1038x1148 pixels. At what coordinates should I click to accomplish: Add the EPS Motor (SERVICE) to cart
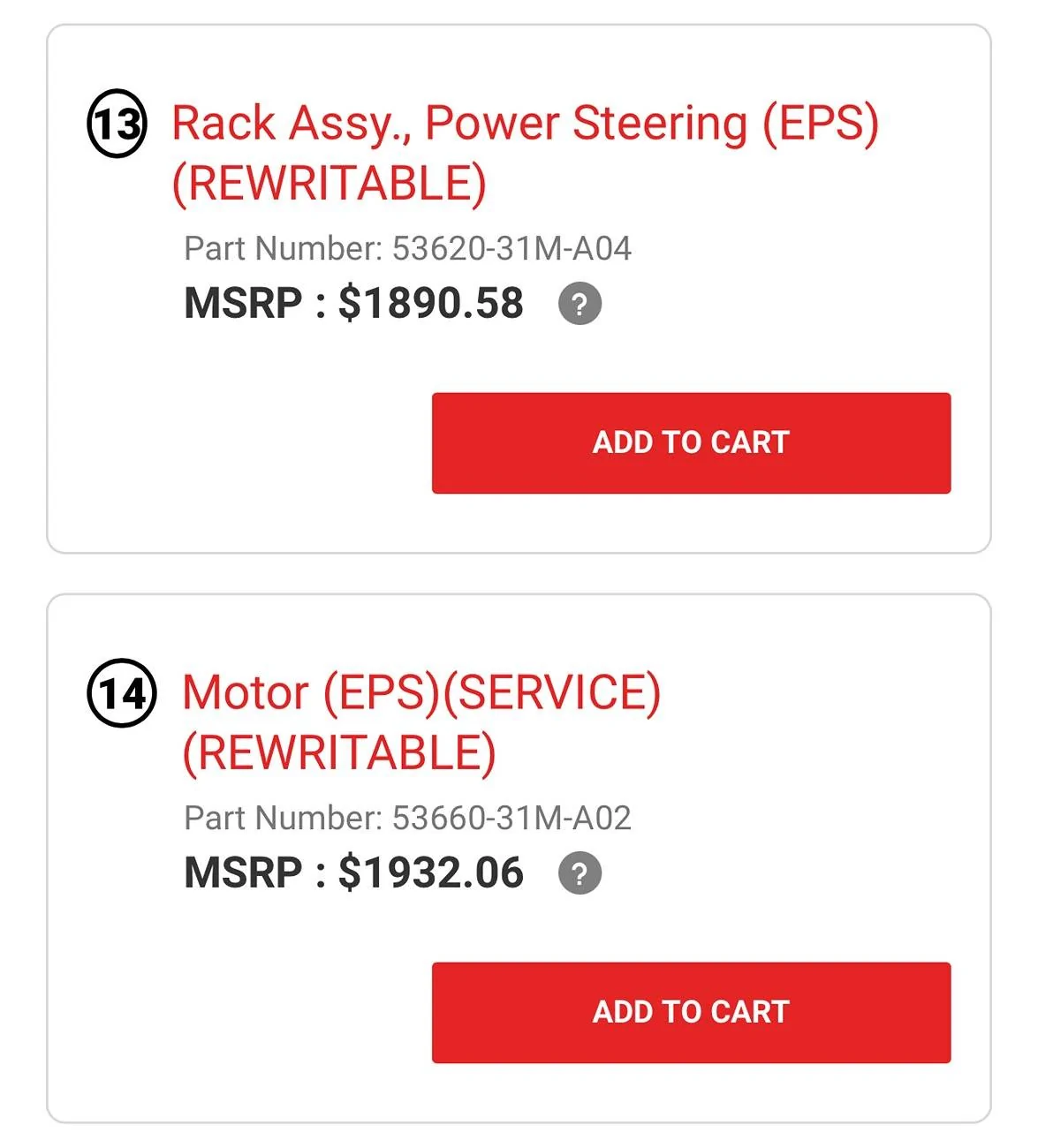pyautogui.click(x=691, y=1013)
